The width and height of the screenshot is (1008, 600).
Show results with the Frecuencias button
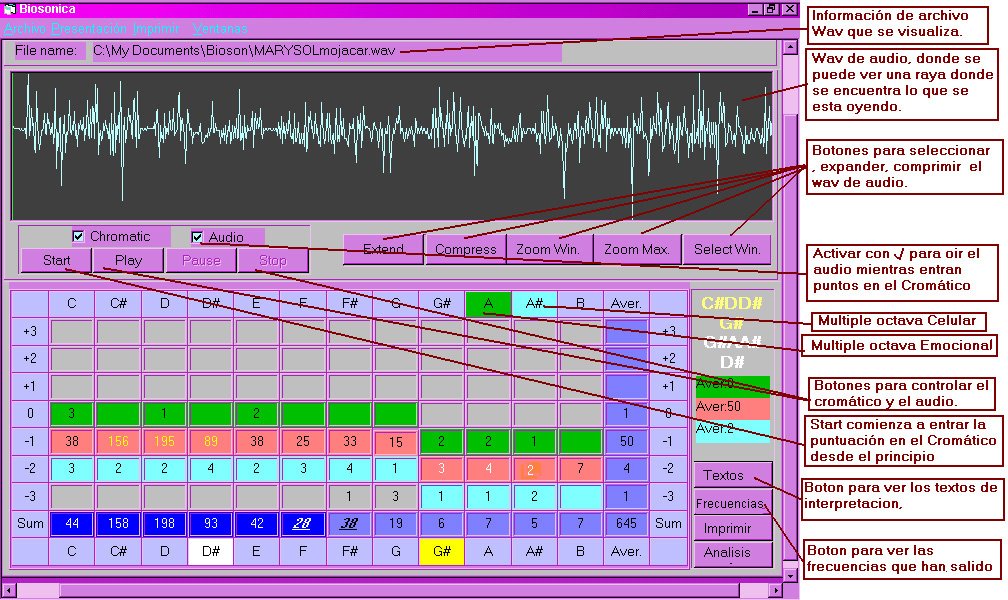point(732,503)
